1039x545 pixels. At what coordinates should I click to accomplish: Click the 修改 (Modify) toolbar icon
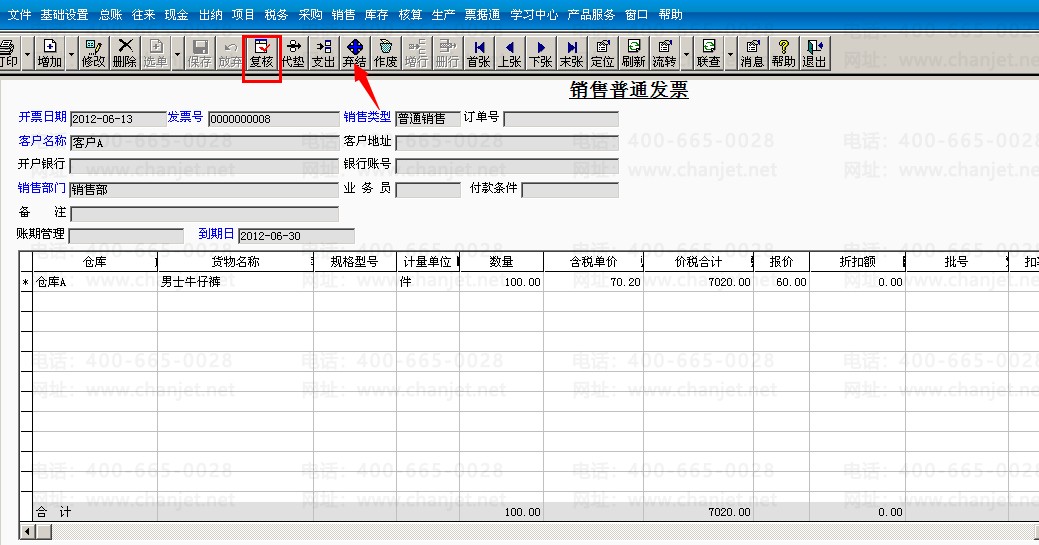click(93, 53)
